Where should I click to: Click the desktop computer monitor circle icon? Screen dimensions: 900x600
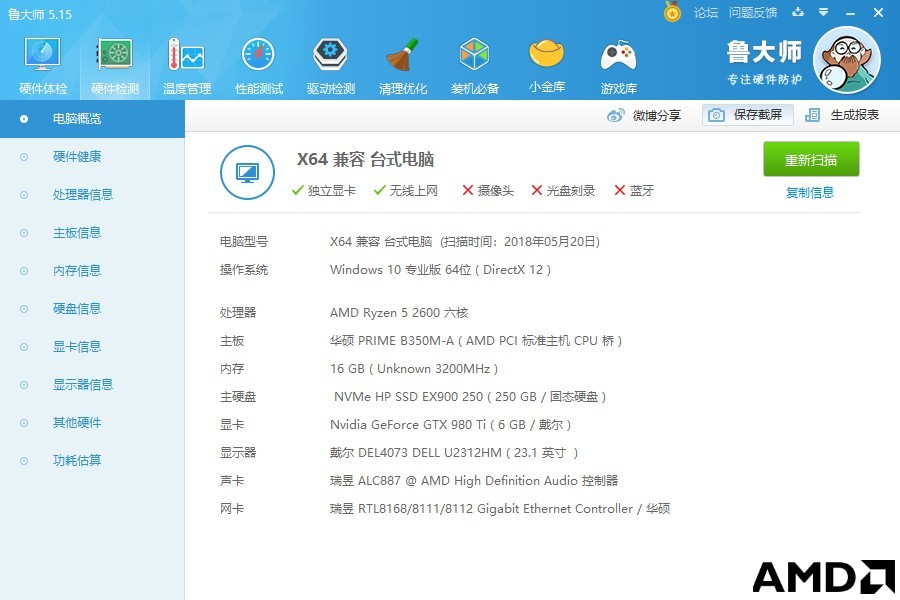[x=247, y=172]
